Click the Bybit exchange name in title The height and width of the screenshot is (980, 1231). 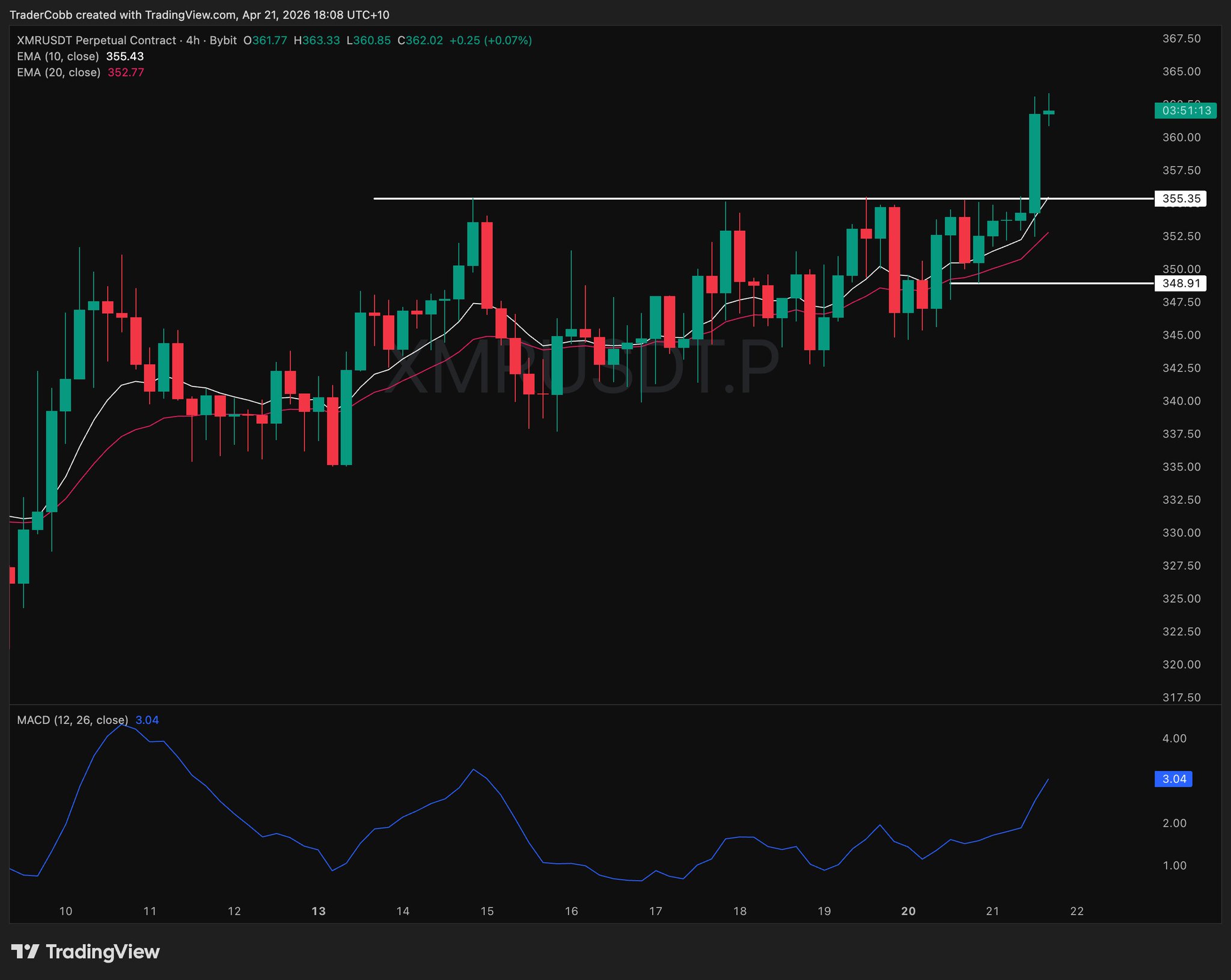click(x=223, y=41)
